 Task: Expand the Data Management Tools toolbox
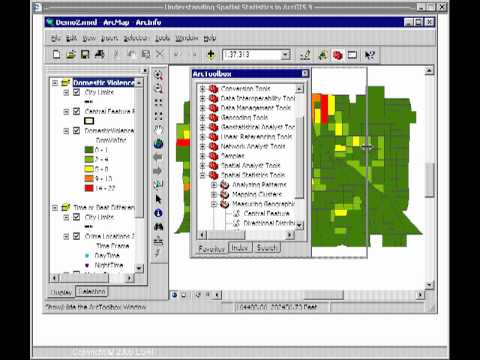click(202, 108)
